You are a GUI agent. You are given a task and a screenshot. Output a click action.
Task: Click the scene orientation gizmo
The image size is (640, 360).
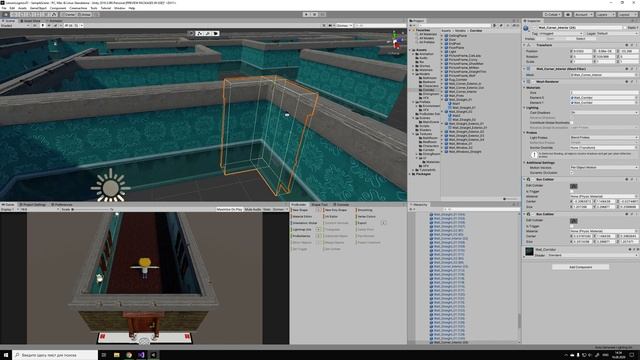pos(396,42)
